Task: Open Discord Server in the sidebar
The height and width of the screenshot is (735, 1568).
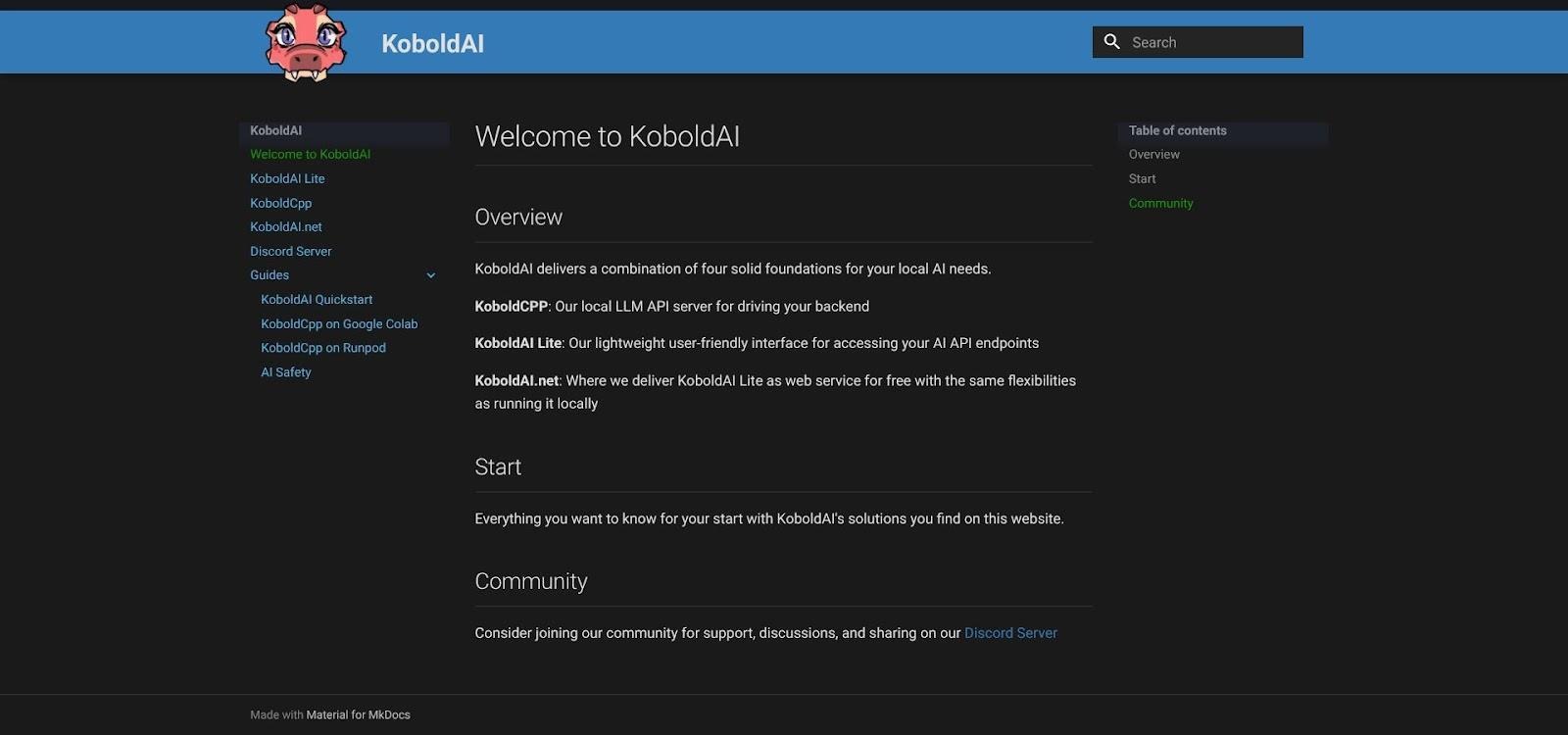Action: click(290, 251)
